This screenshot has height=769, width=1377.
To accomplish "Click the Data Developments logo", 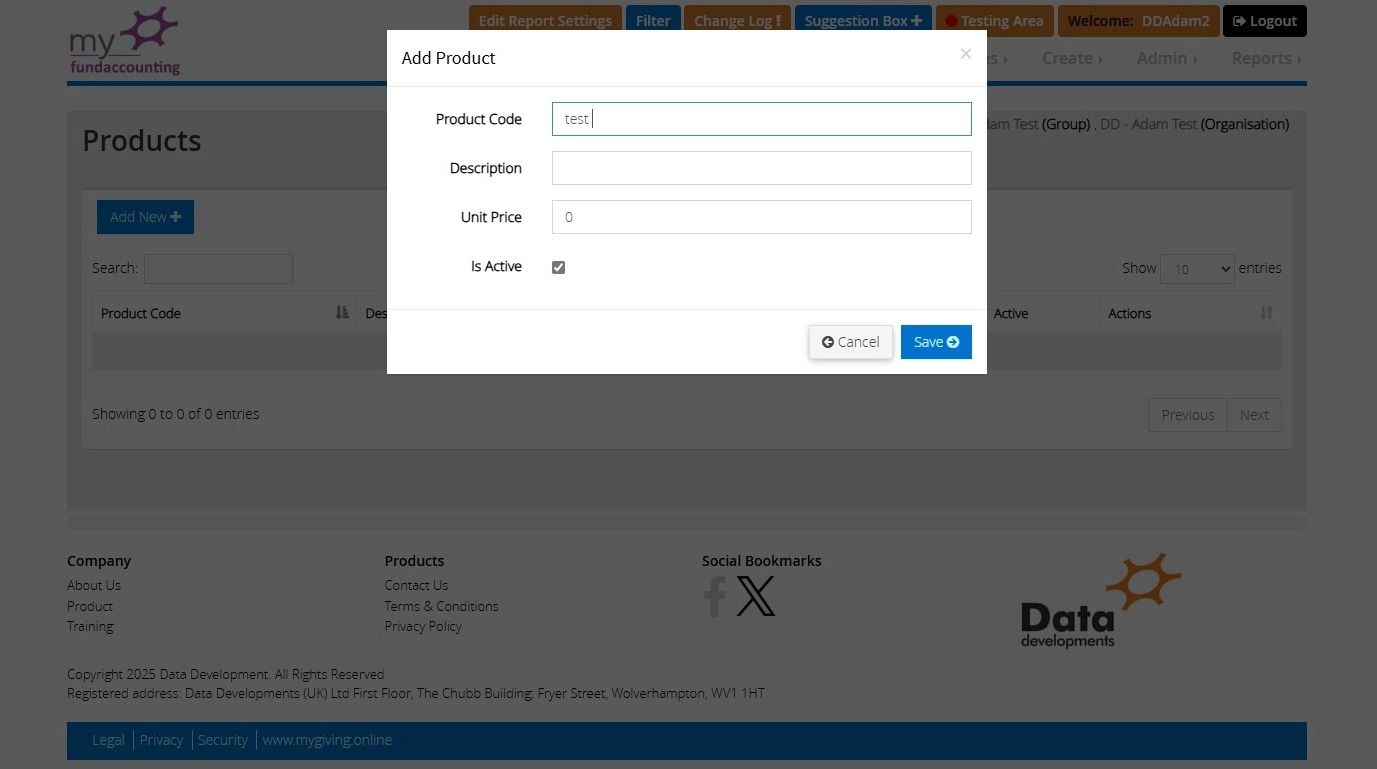I will [x=1100, y=600].
